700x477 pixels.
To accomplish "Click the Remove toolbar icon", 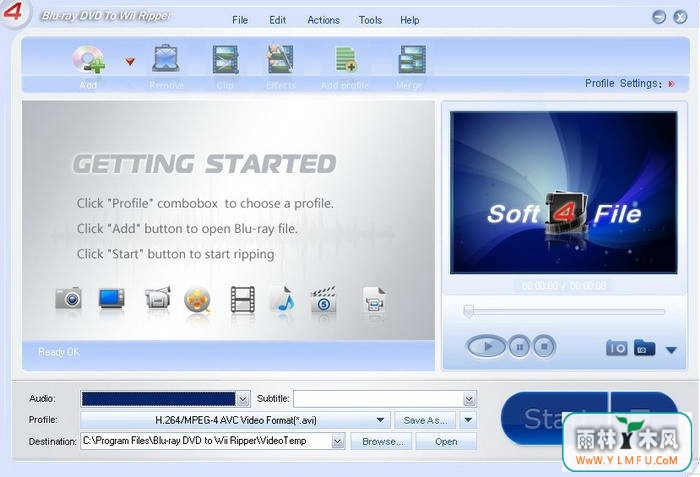I will [x=166, y=59].
